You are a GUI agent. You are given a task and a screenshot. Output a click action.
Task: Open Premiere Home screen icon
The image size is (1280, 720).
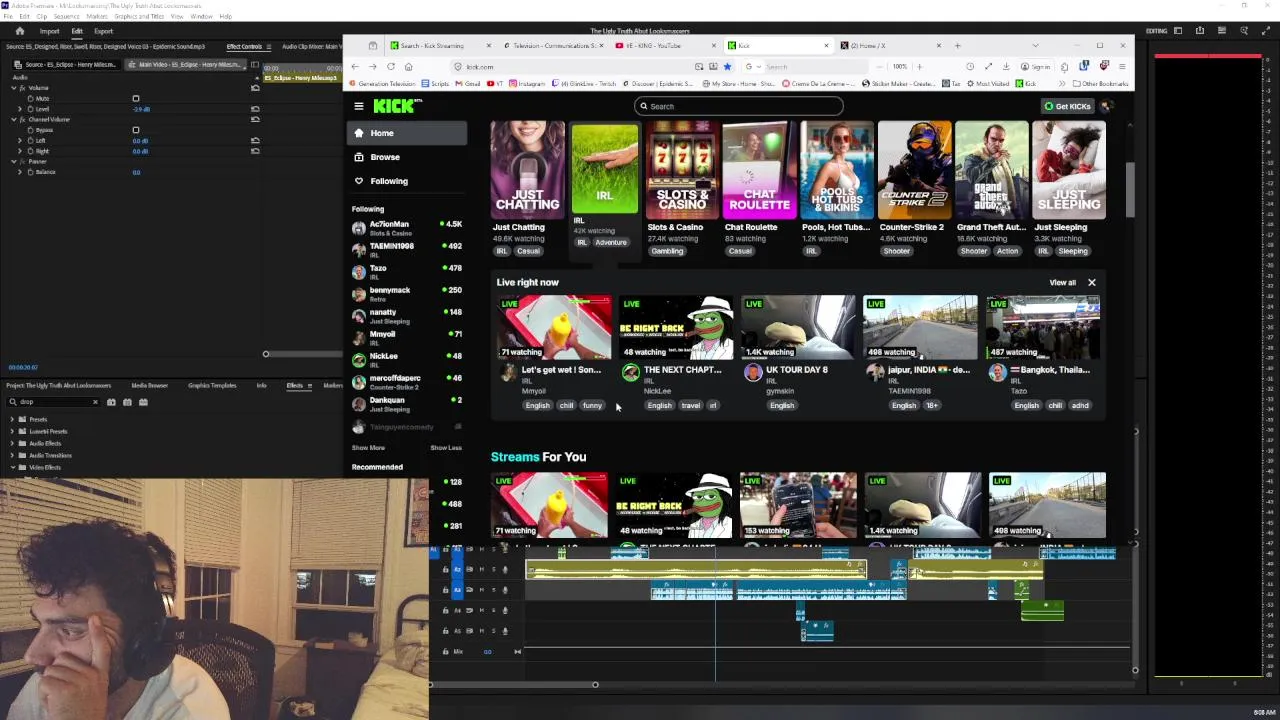pos(19,31)
